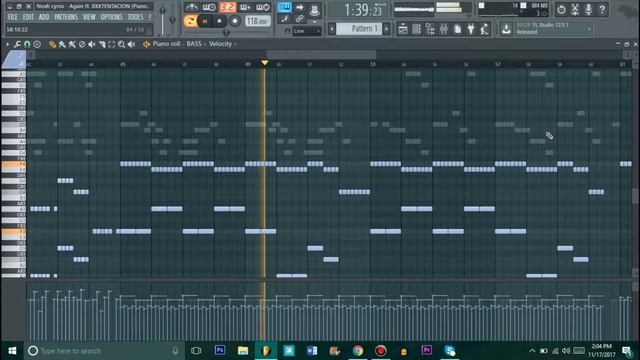Expand the FL Studio news panel arrow
640x360 pixels.
pyautogui.click(x=589, y=29)
